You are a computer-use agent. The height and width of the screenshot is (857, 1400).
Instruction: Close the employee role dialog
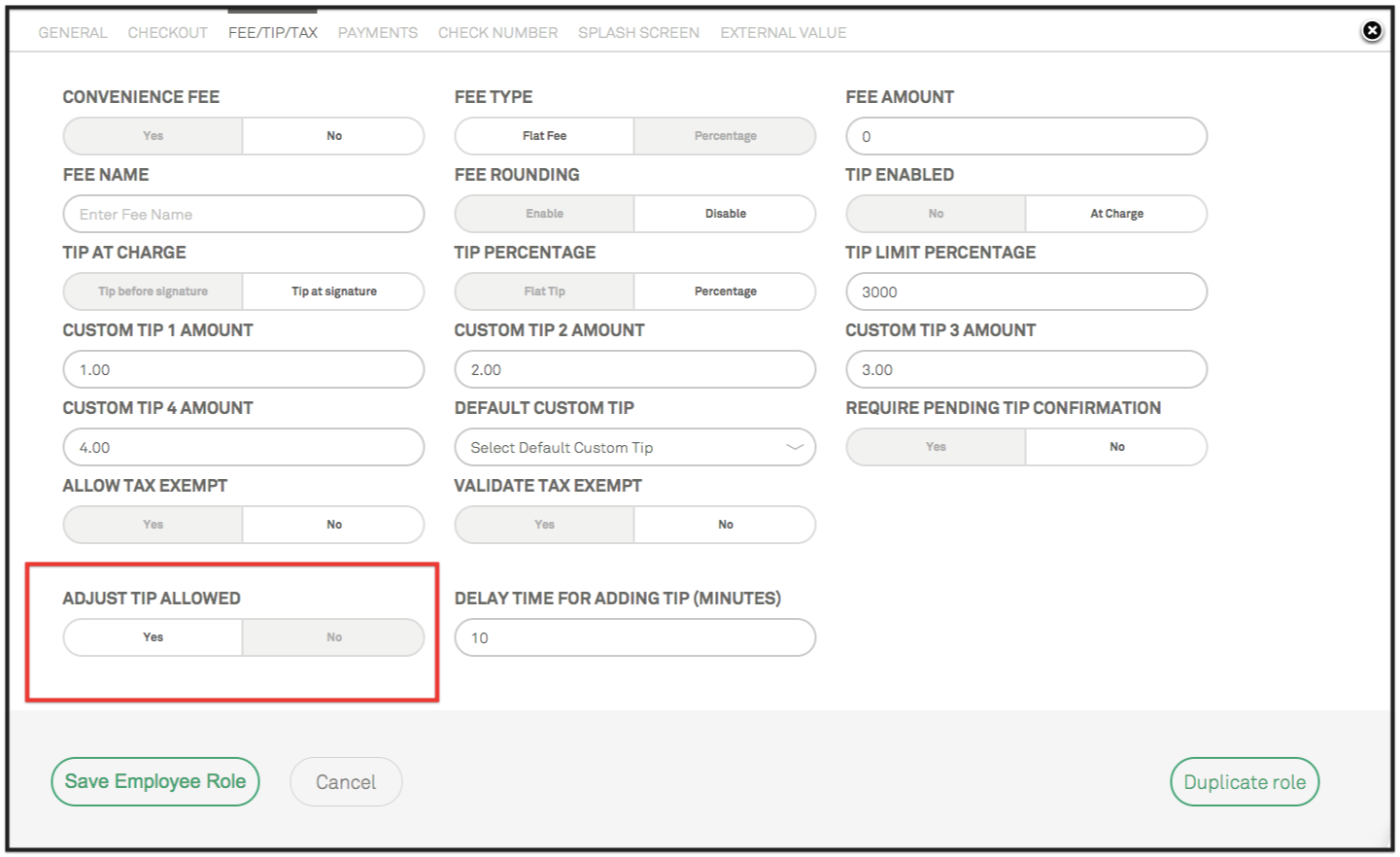click(1372, 31)
